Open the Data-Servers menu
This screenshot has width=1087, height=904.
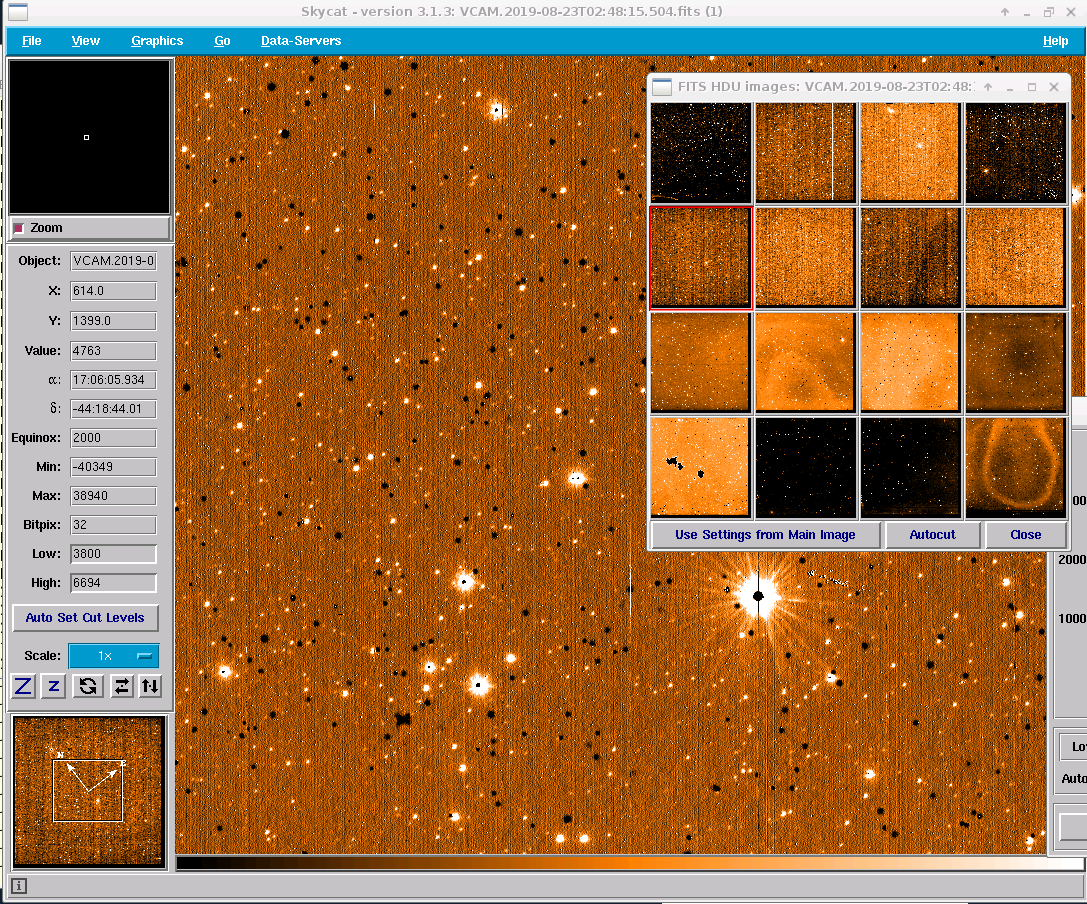(300, 41)
